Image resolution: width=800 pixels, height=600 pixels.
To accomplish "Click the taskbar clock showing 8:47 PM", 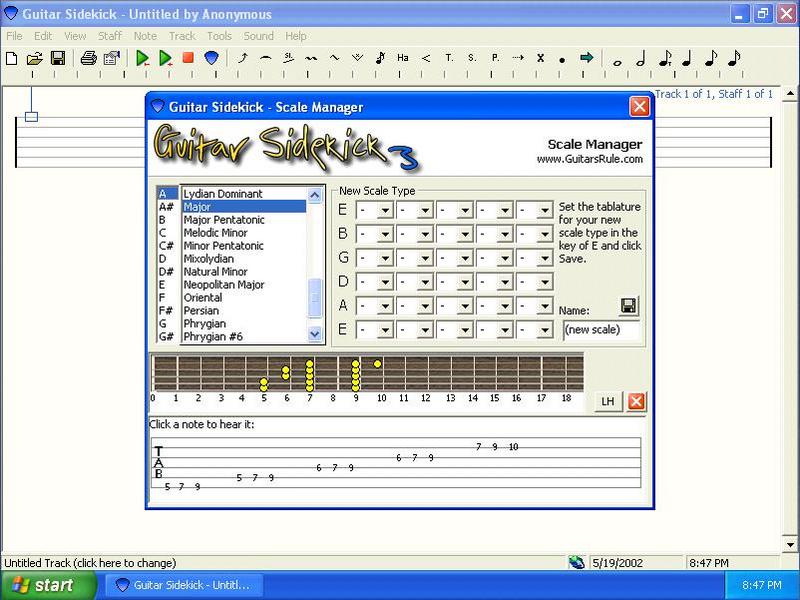I will click(761, 585).
